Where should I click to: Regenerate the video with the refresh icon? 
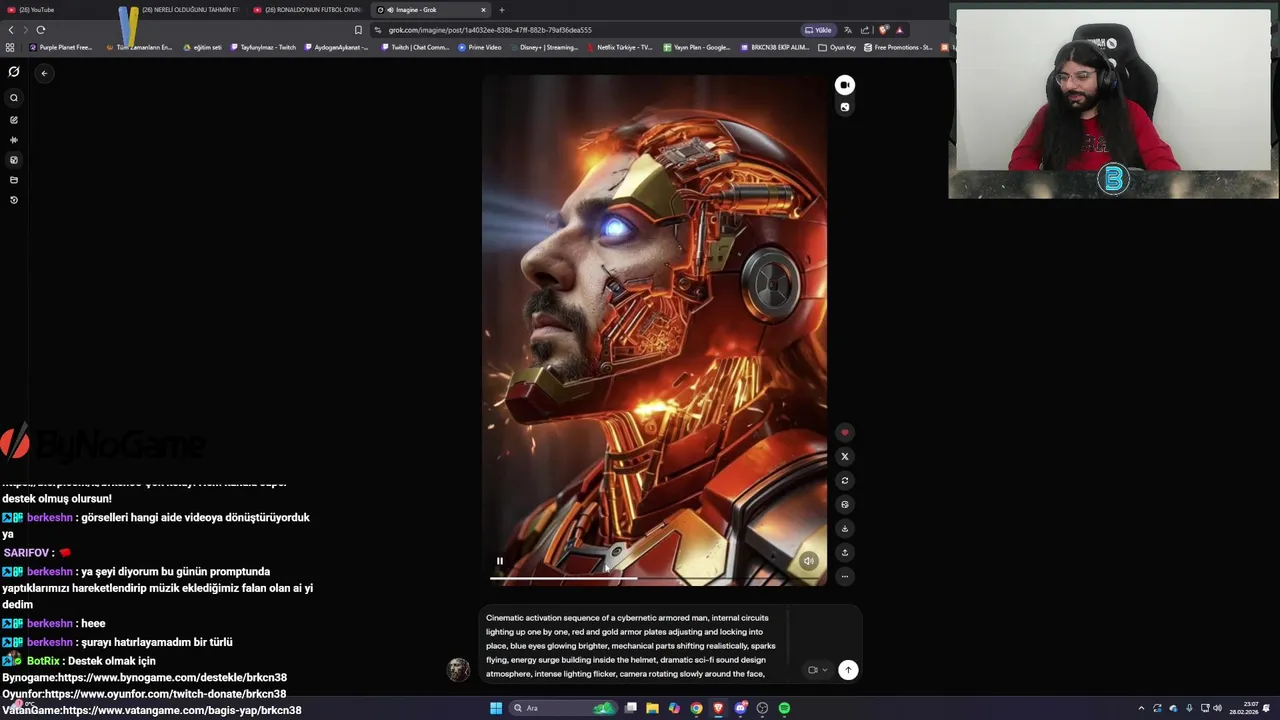845,481
